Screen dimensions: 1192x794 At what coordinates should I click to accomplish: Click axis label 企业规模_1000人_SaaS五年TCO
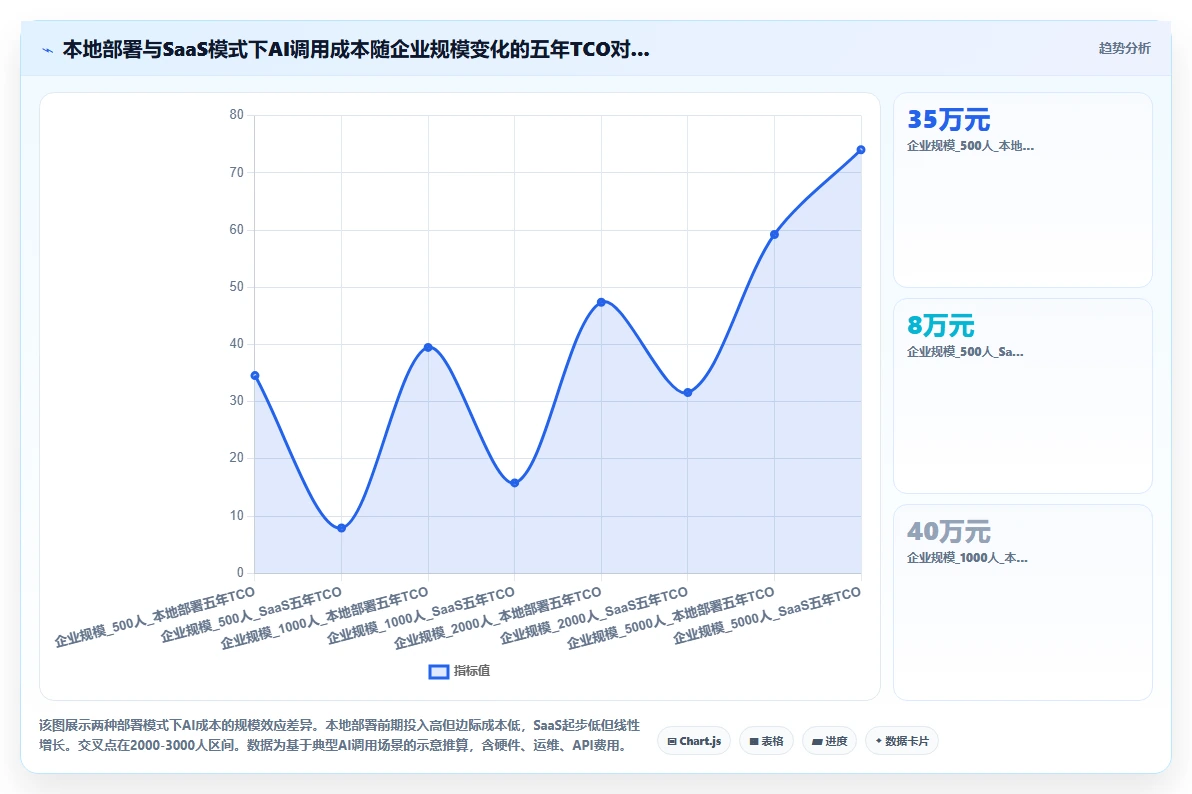421,615
